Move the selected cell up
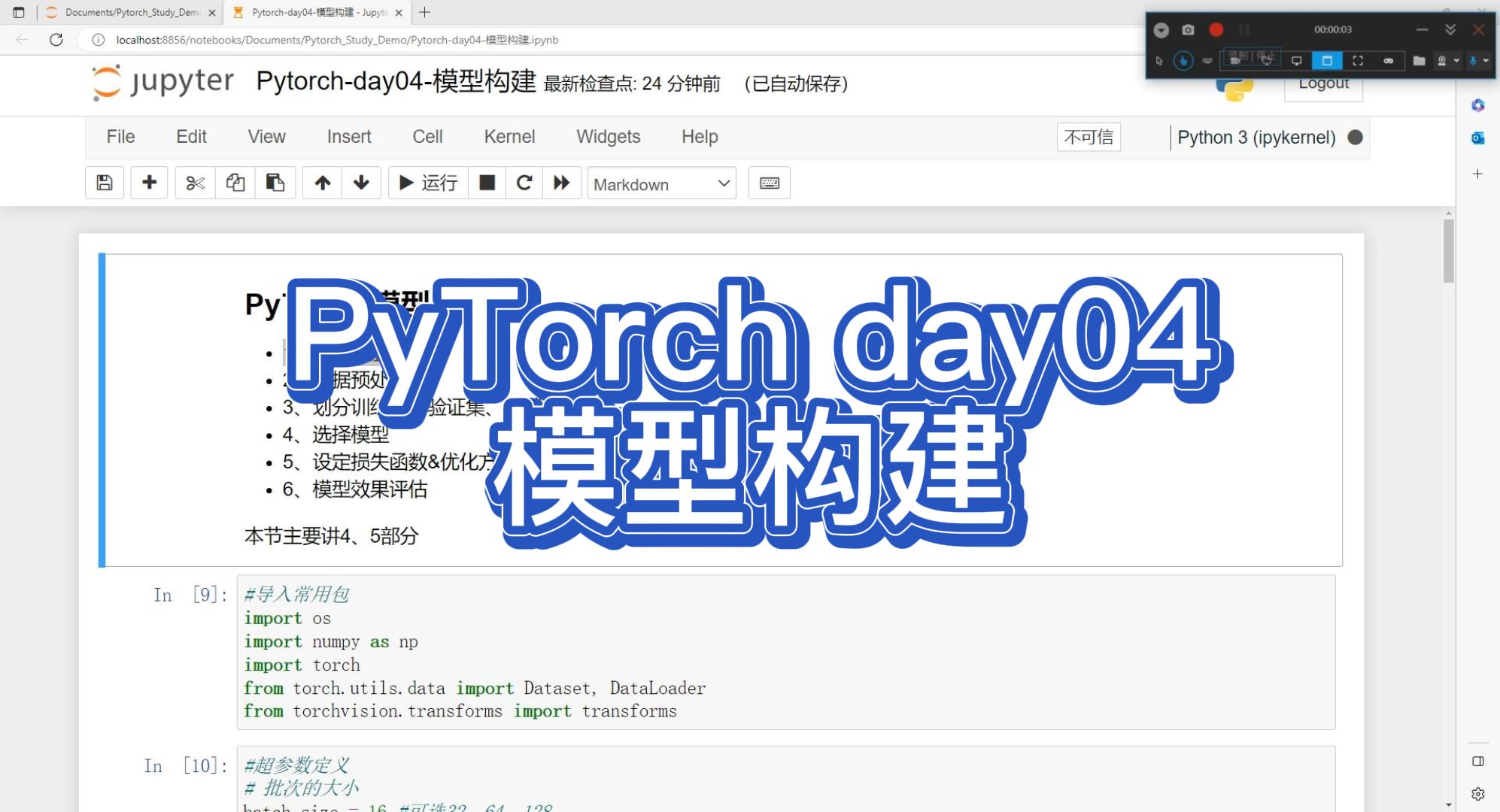 [x=323, y=183]
